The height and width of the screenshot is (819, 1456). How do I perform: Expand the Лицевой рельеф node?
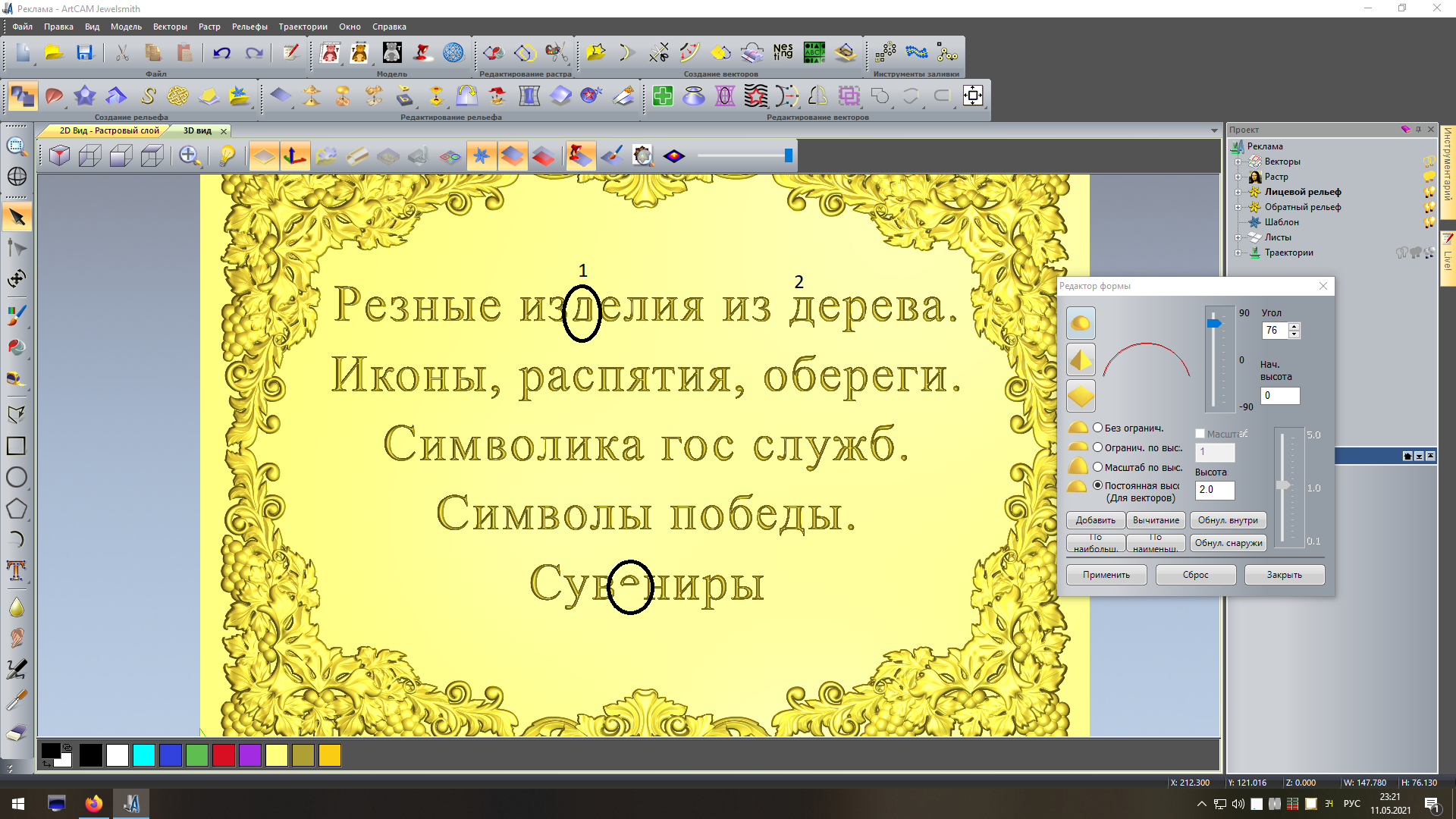1238,192
